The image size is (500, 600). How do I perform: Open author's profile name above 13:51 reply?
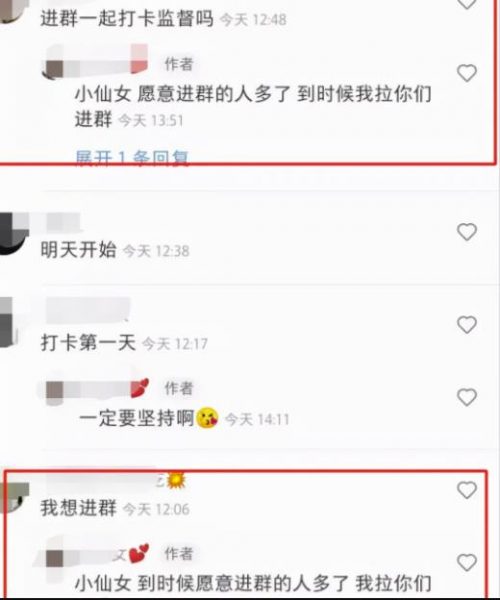coord(96,61)
